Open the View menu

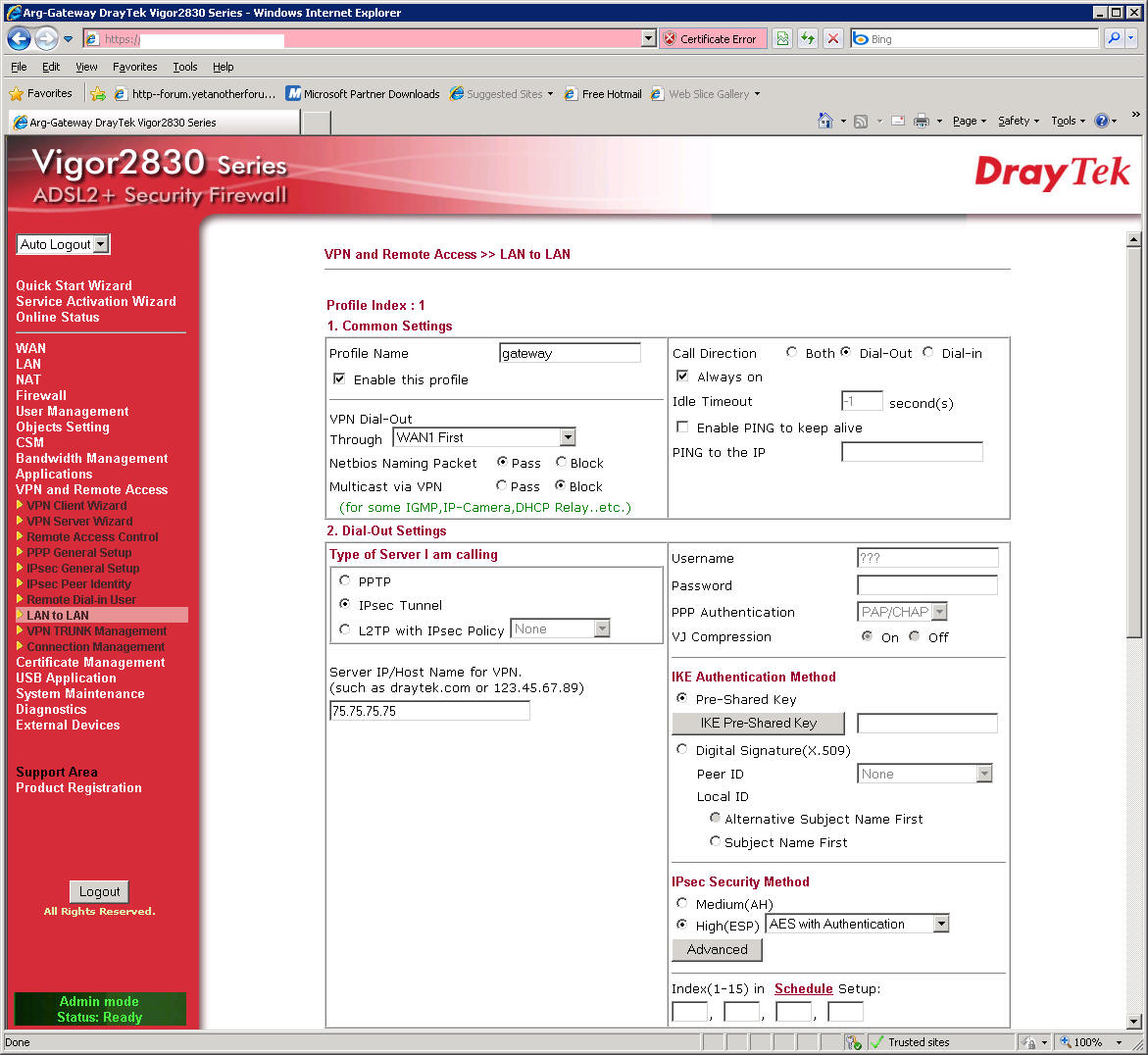pyautogui.click(x=86, y=67)
